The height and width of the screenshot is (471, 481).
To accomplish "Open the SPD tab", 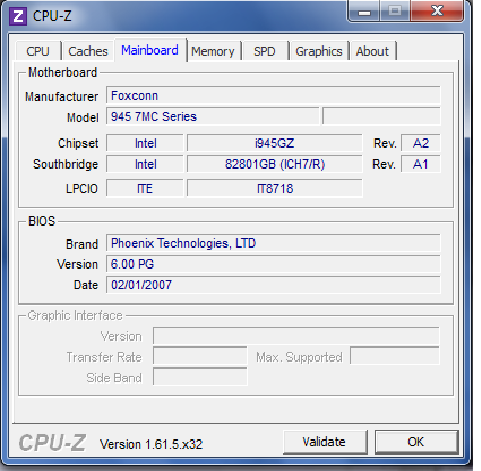I will pyautogui.click(x=265, y=51).
